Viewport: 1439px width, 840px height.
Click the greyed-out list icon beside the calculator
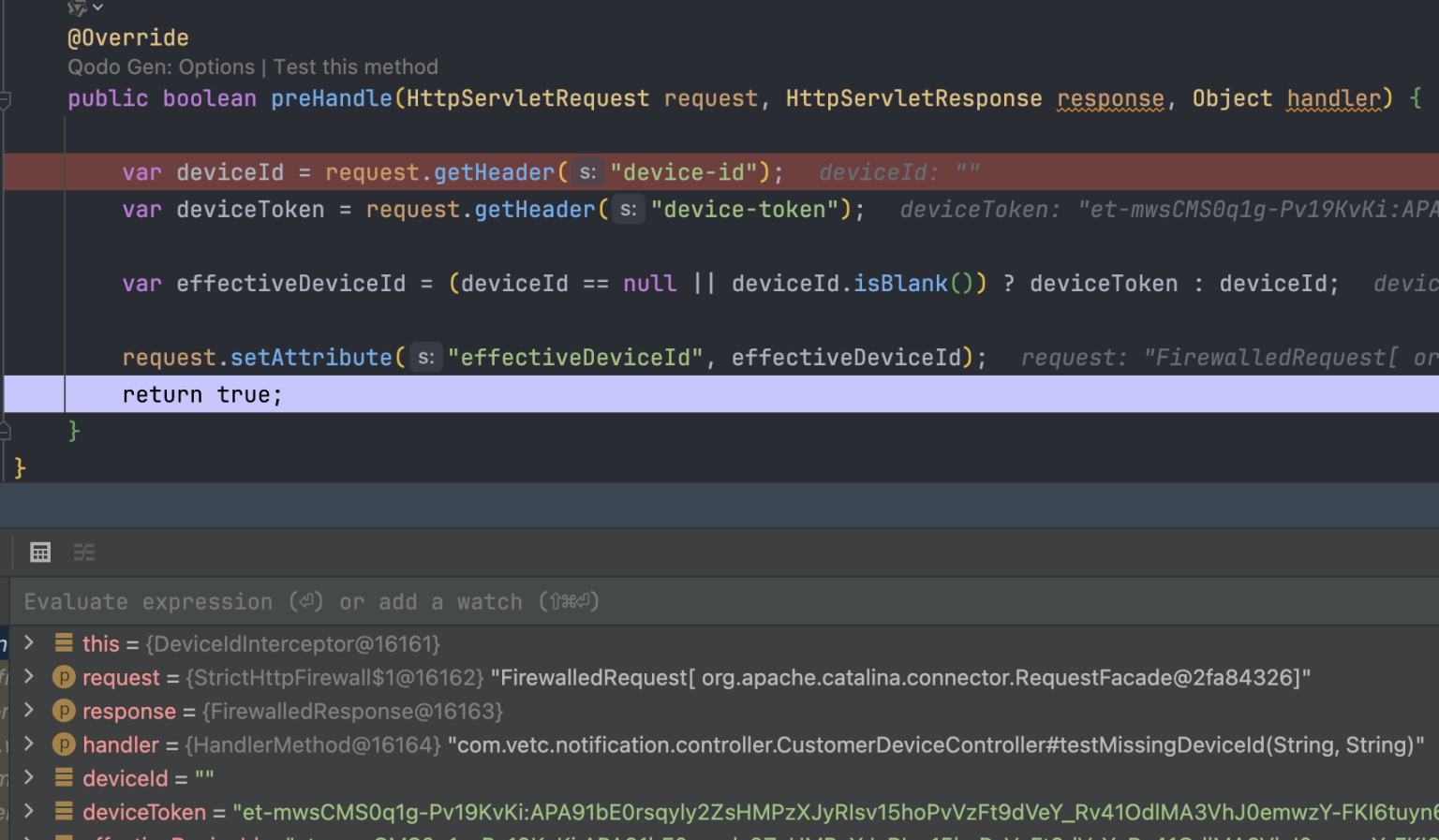point(84,553)
